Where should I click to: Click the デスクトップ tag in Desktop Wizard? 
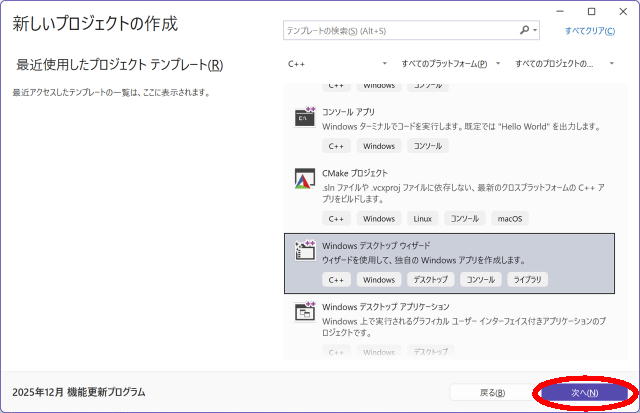[x=430, y=279]
